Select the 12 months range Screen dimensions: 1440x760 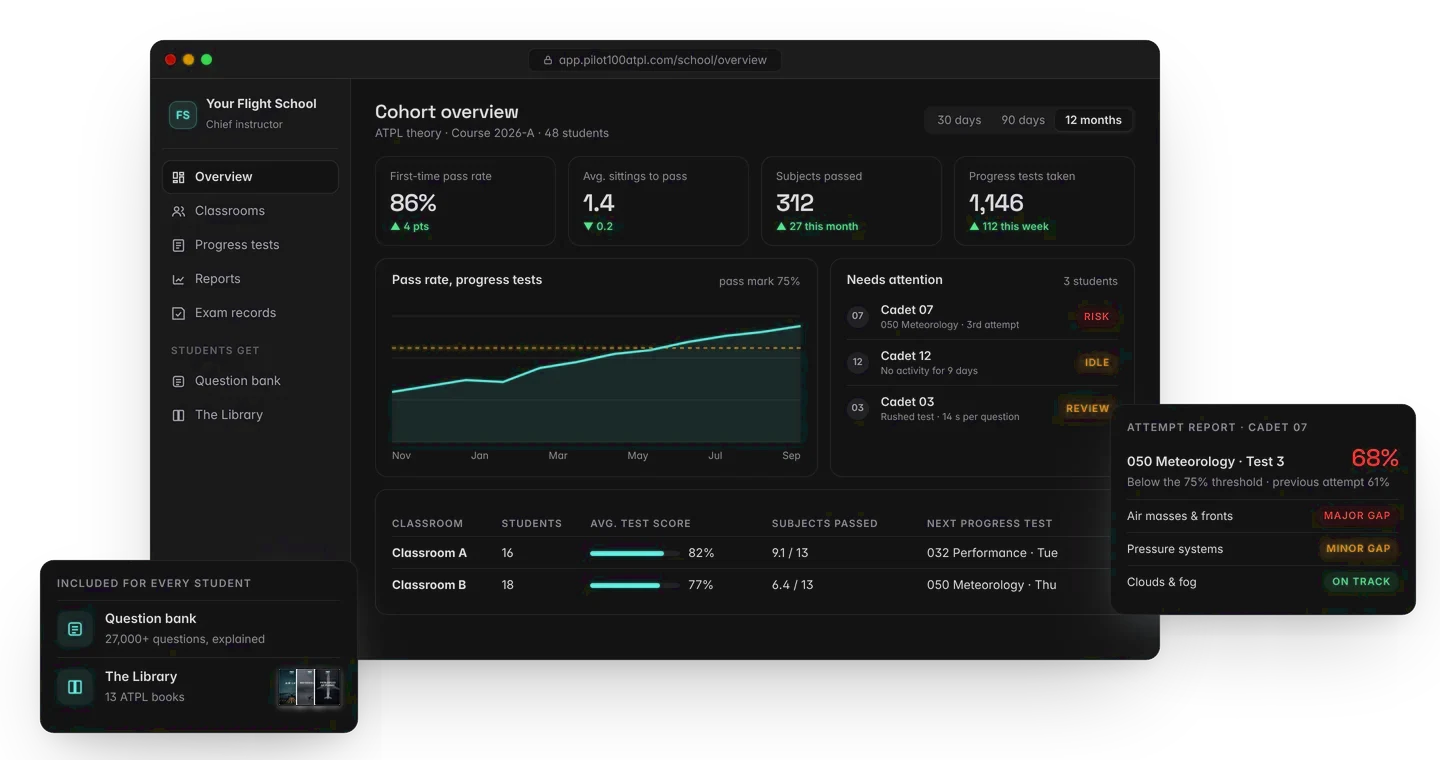coord(1093,120)
